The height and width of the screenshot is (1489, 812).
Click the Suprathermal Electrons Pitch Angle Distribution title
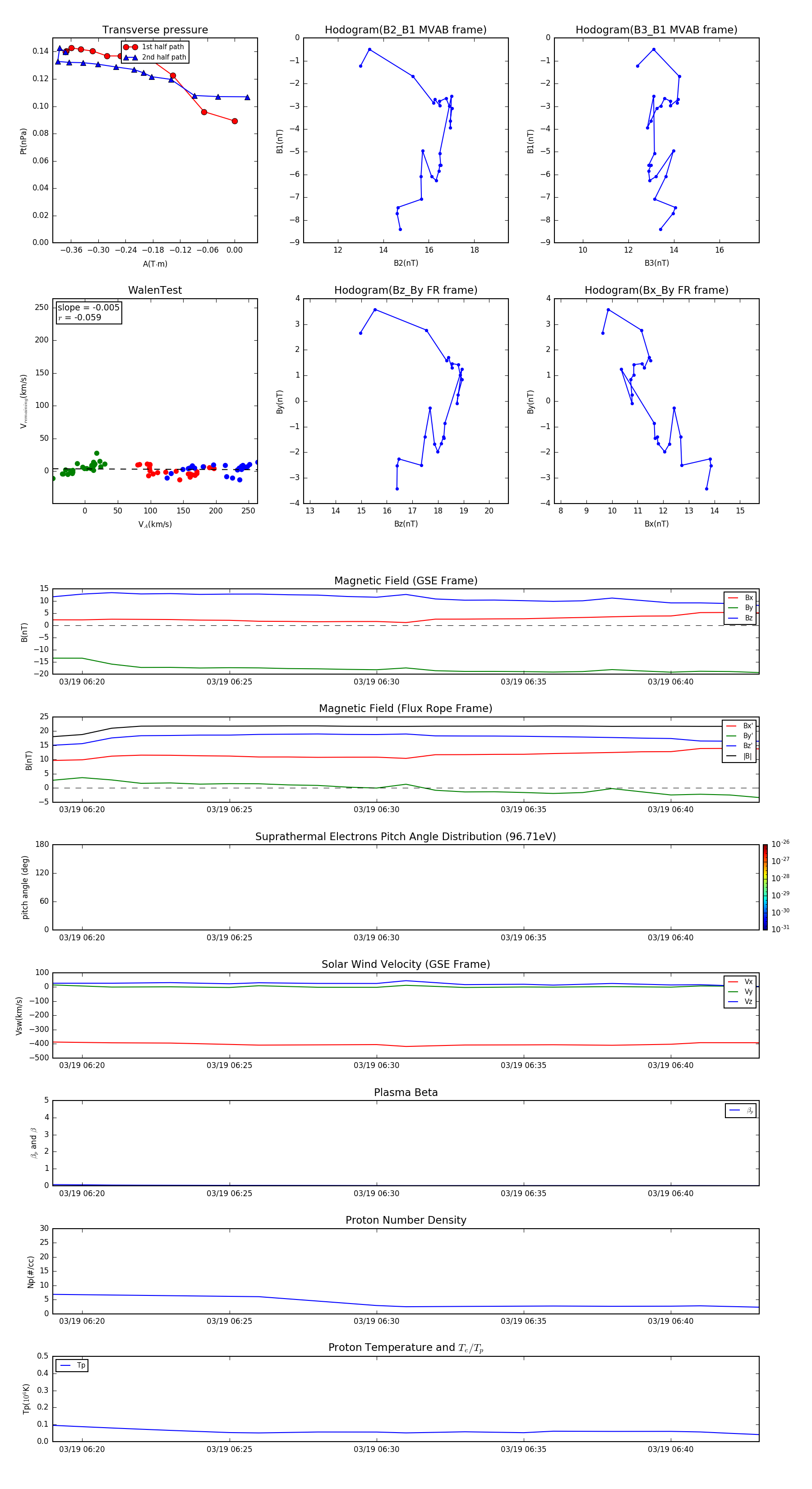point(406,837)
